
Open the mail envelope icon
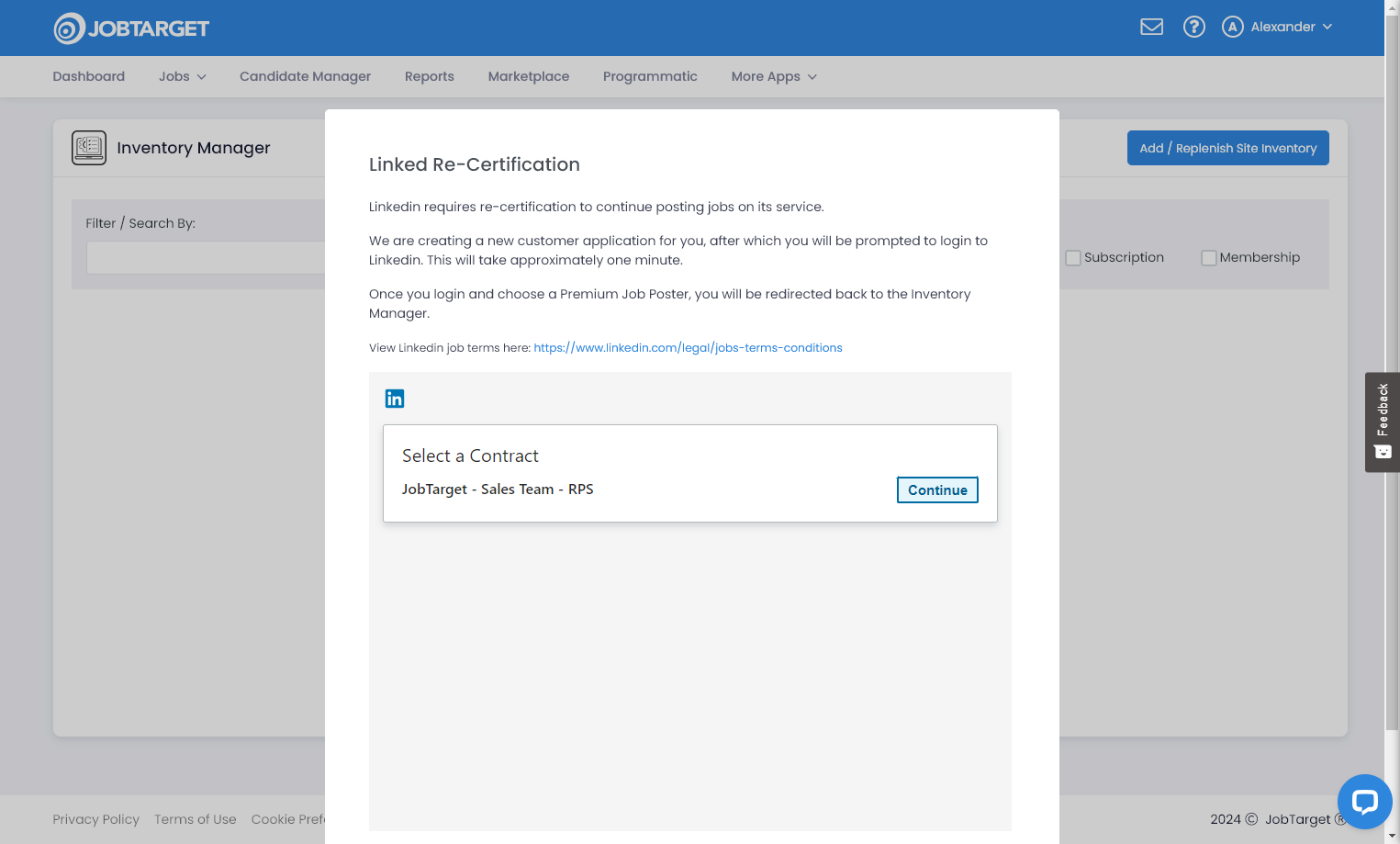pos(1151,27)
